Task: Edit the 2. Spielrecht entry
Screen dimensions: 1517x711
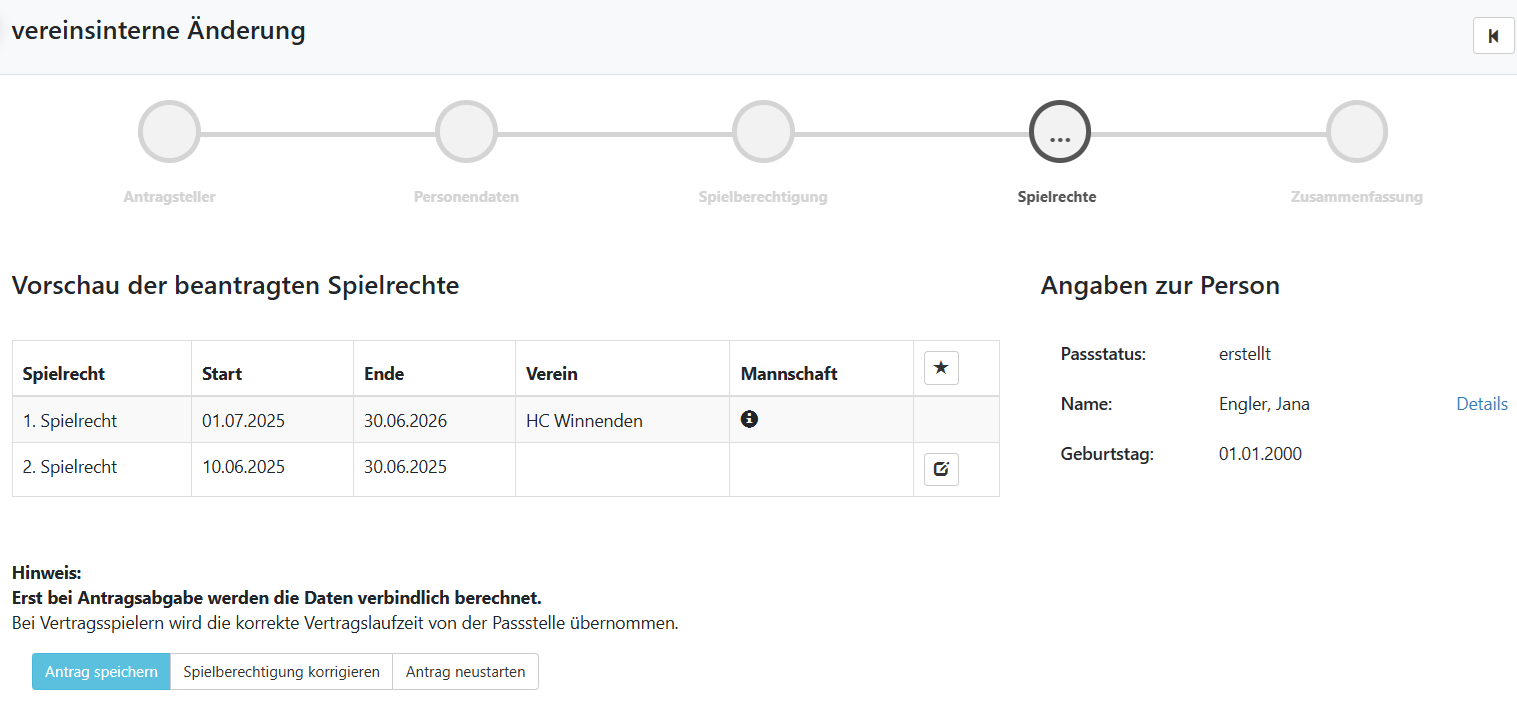Action: point(940,468)
